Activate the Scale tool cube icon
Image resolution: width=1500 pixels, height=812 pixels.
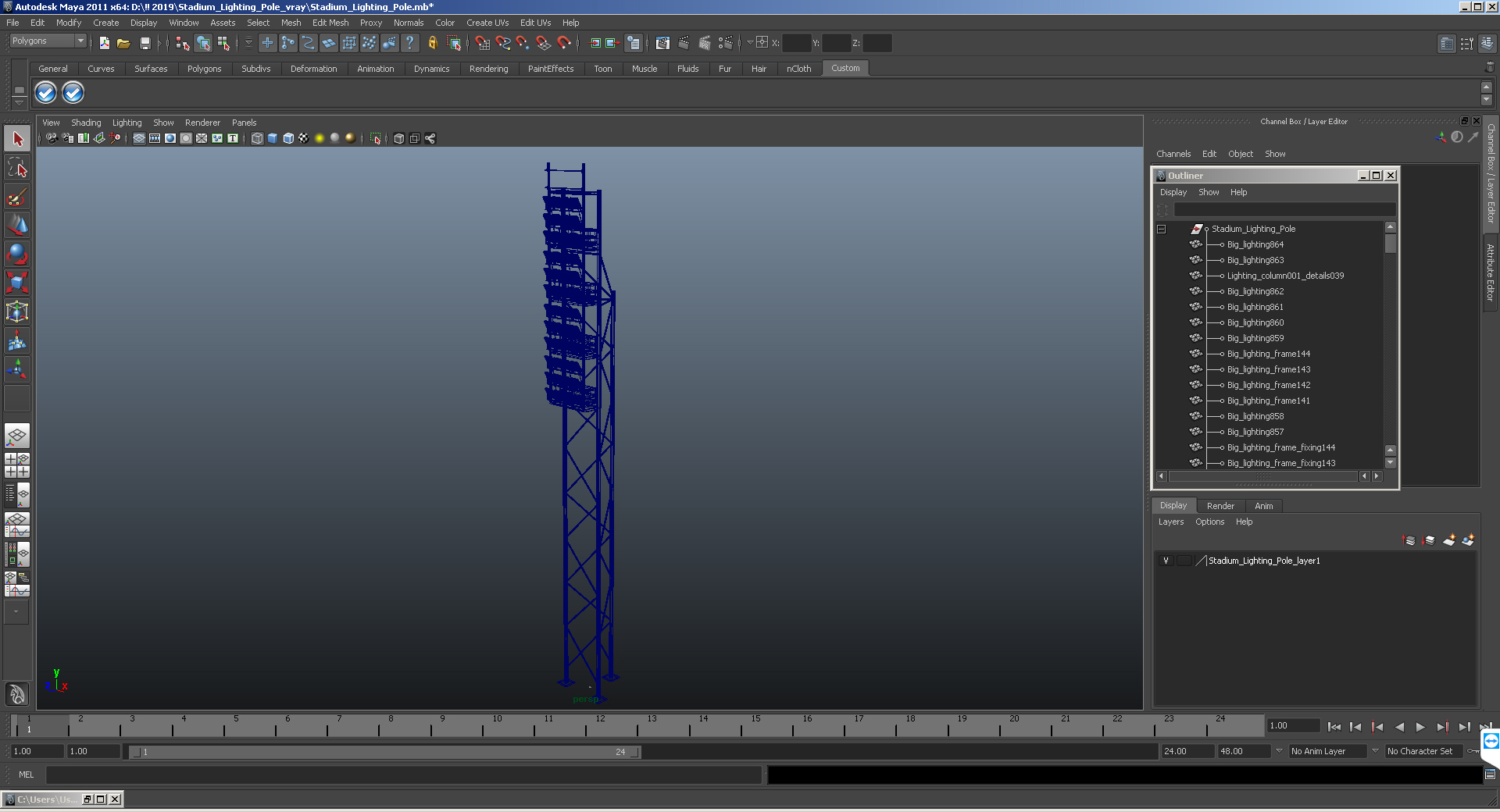17,282
